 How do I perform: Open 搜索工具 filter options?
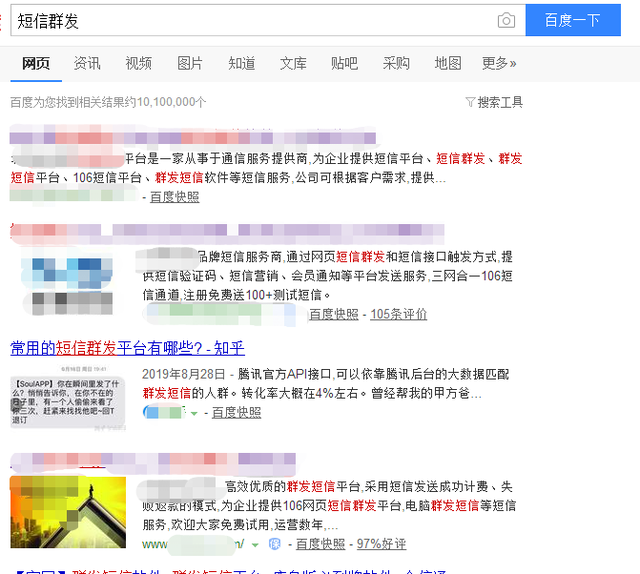click(494, 102)
